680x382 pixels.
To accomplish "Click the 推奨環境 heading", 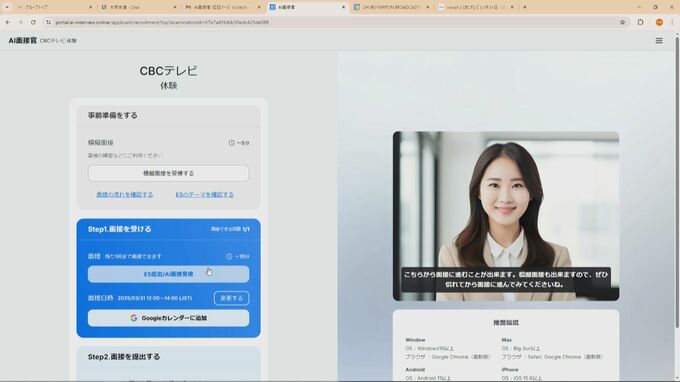I will click(x=506, y=323).
